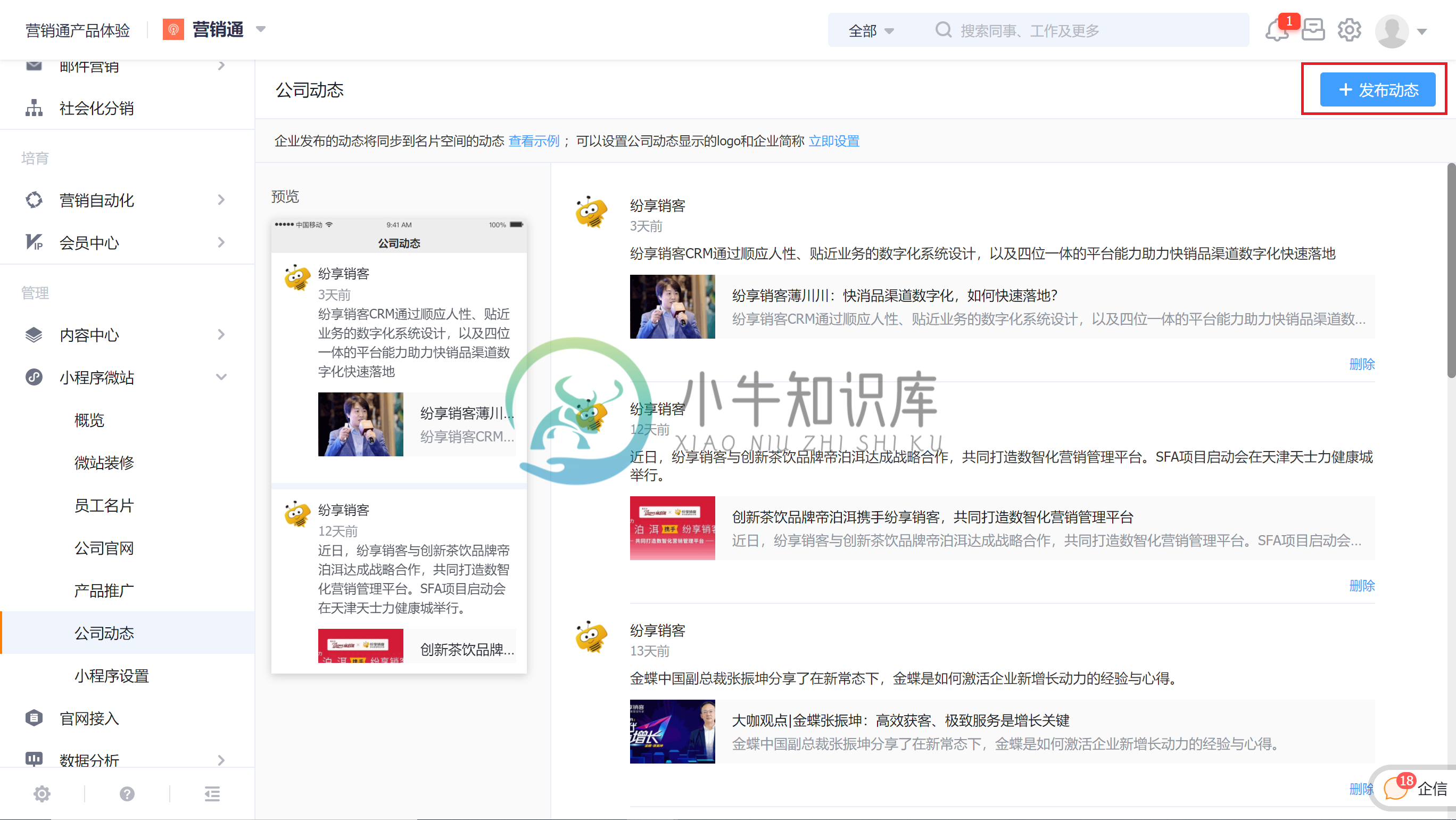Click the 数据分析 chart icon
The height and width of the screenshot is (820, 1456).
34,759
